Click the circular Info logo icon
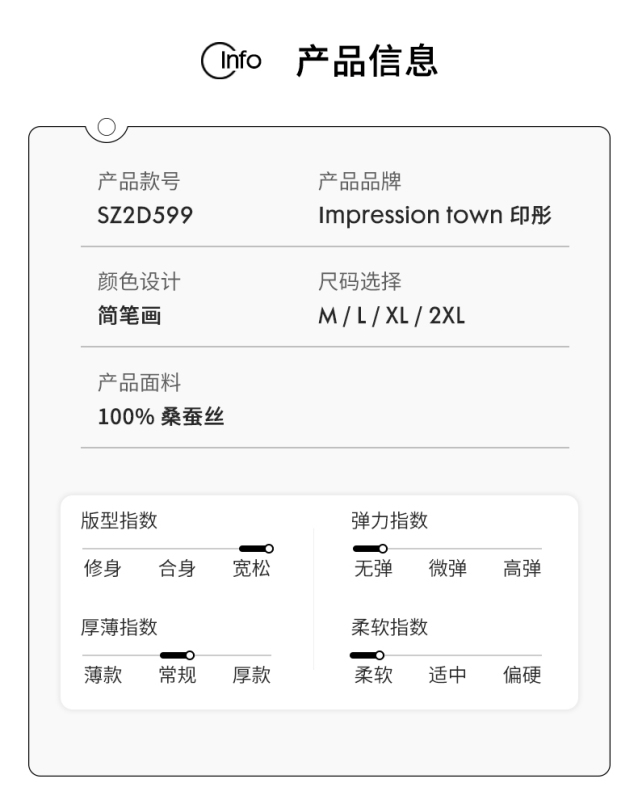The image size is (638, 800). coord(231,61)
